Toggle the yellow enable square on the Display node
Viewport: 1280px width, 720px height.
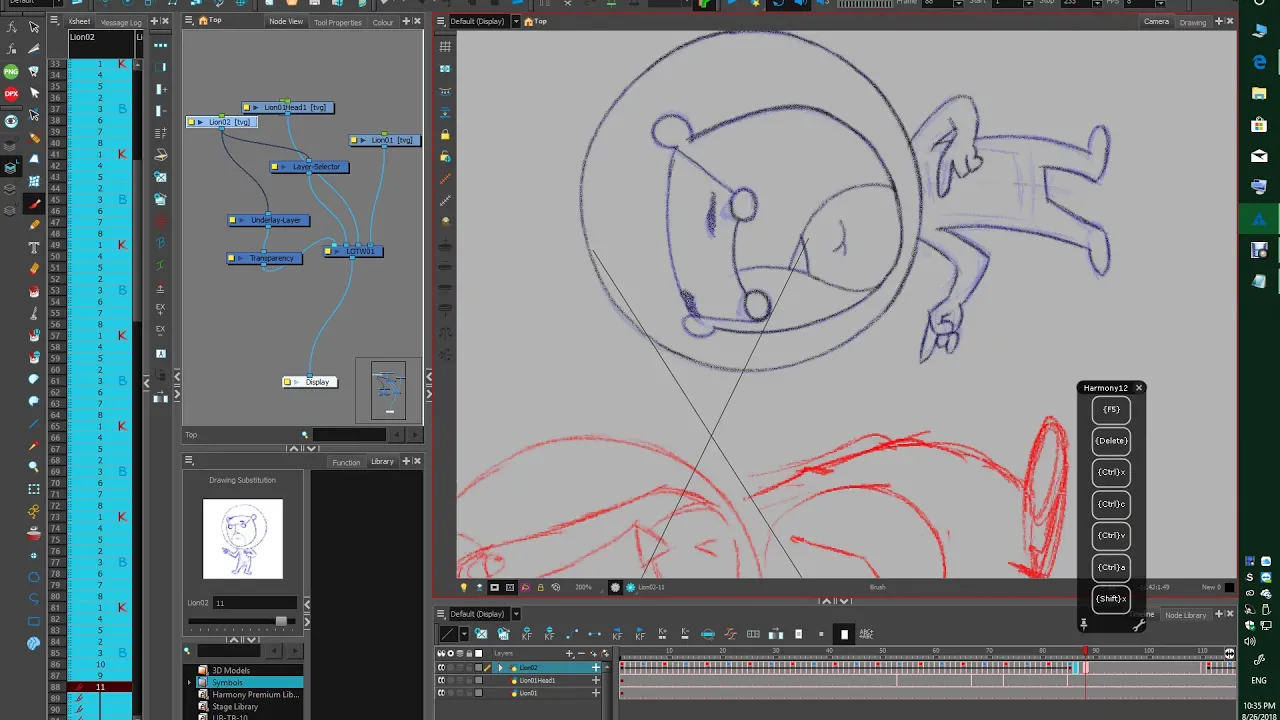tap(287, 382)
